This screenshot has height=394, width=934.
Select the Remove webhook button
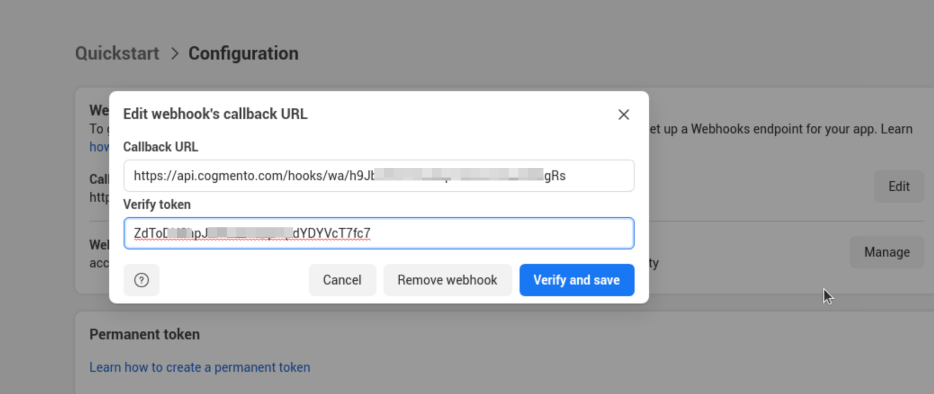point(447,280)
